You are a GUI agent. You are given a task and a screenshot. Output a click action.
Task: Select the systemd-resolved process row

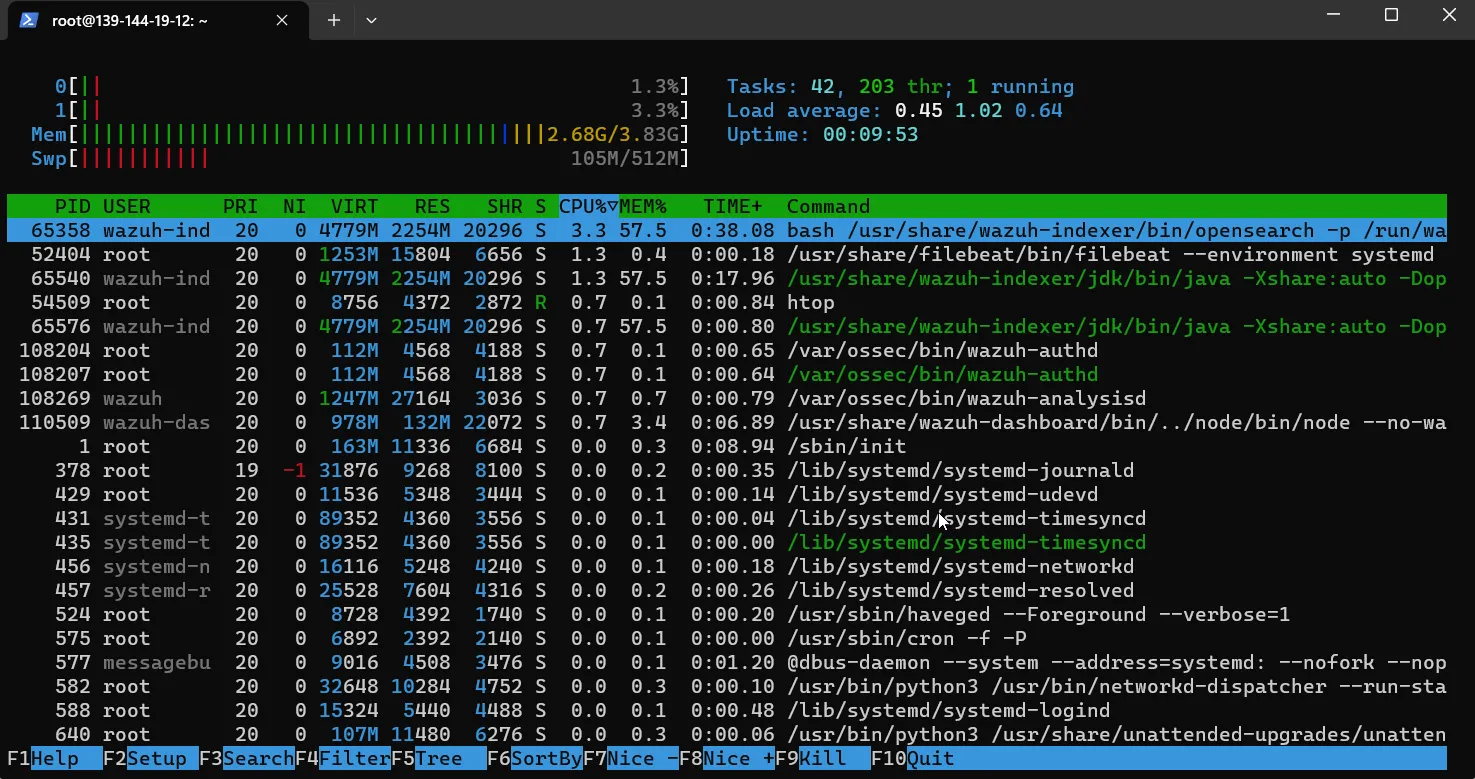(727, 590)
